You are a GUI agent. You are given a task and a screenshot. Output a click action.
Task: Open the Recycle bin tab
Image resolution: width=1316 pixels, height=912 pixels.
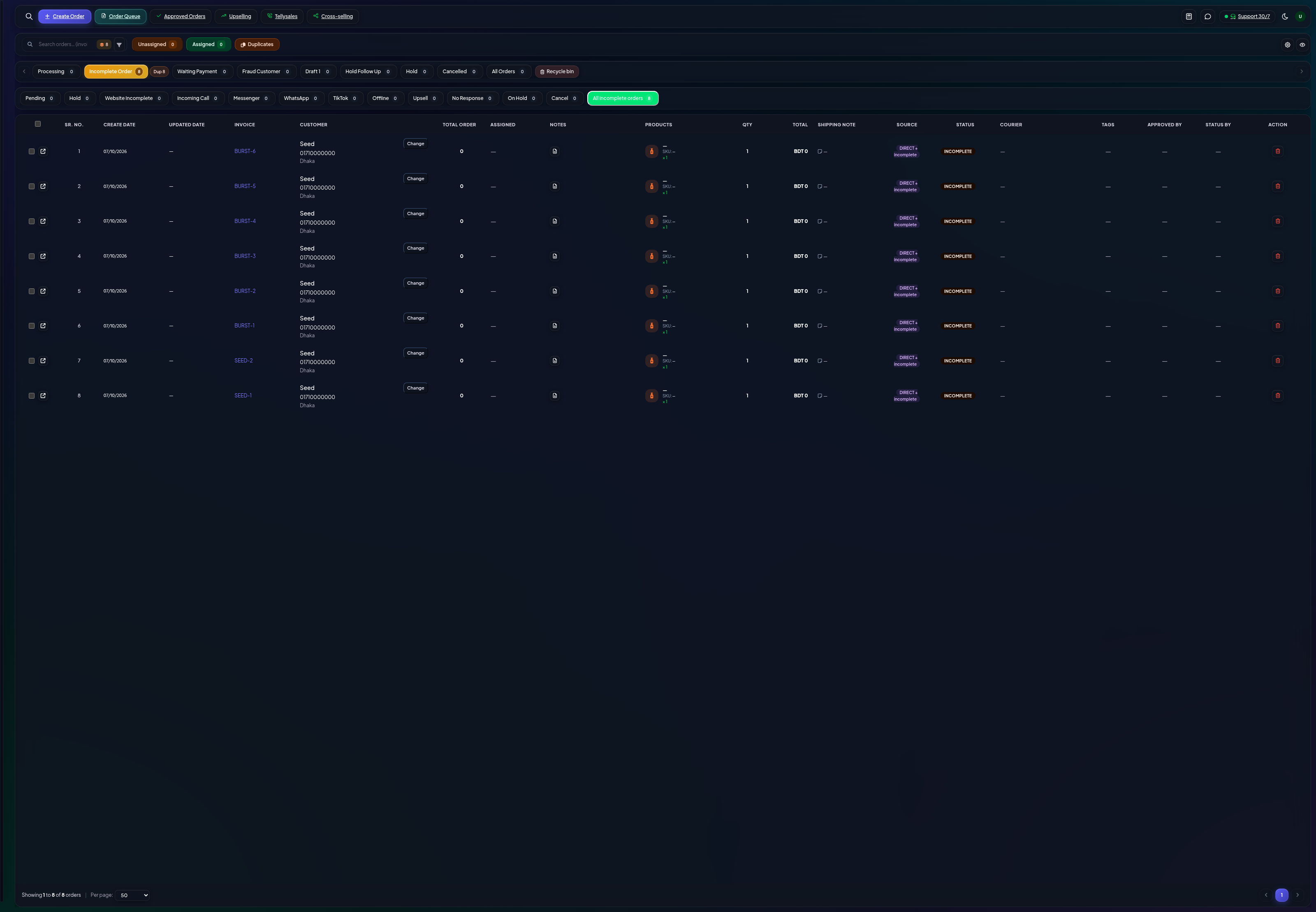point(557,72)
